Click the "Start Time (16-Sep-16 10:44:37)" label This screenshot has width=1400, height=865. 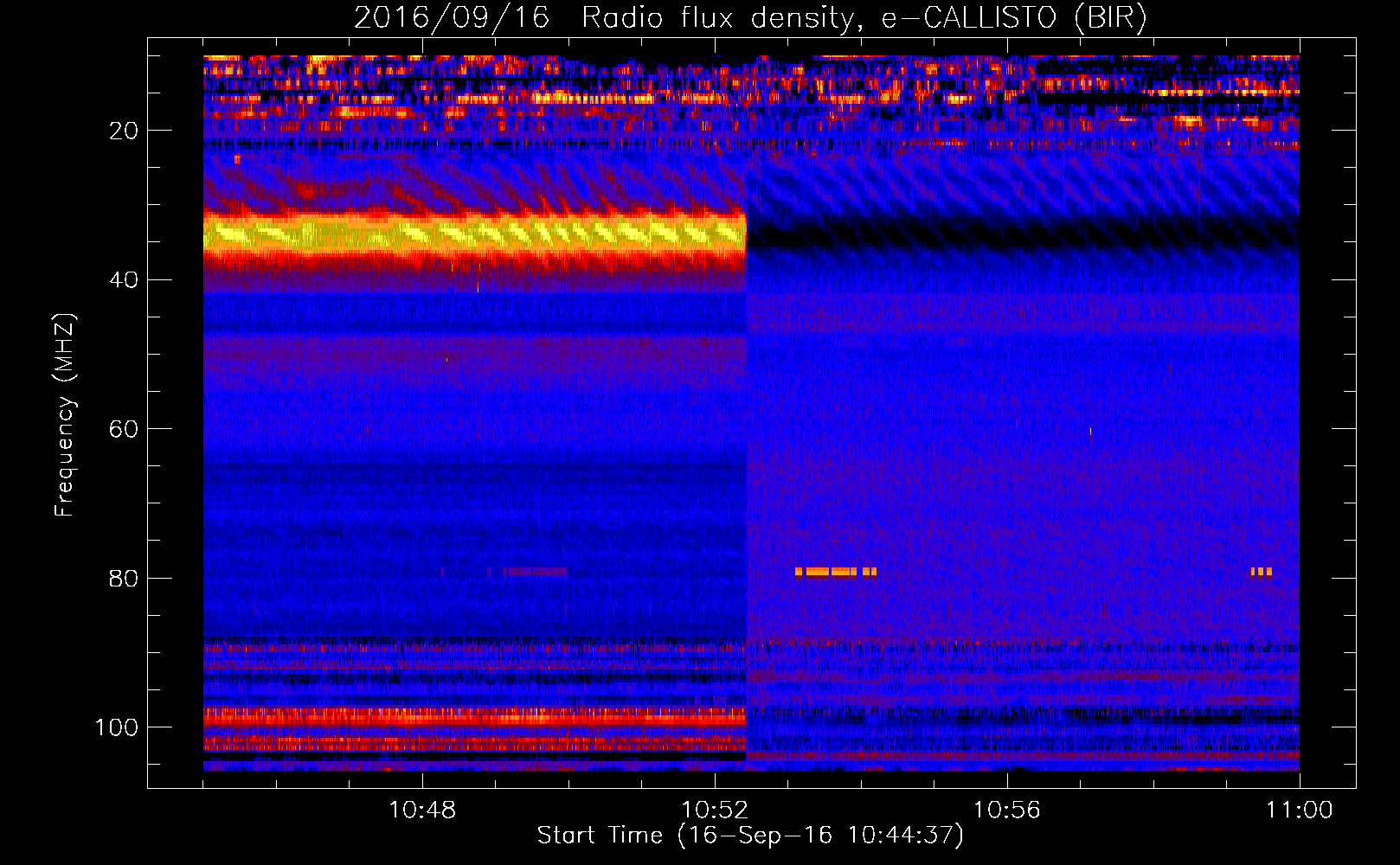[x=750, y=836]
